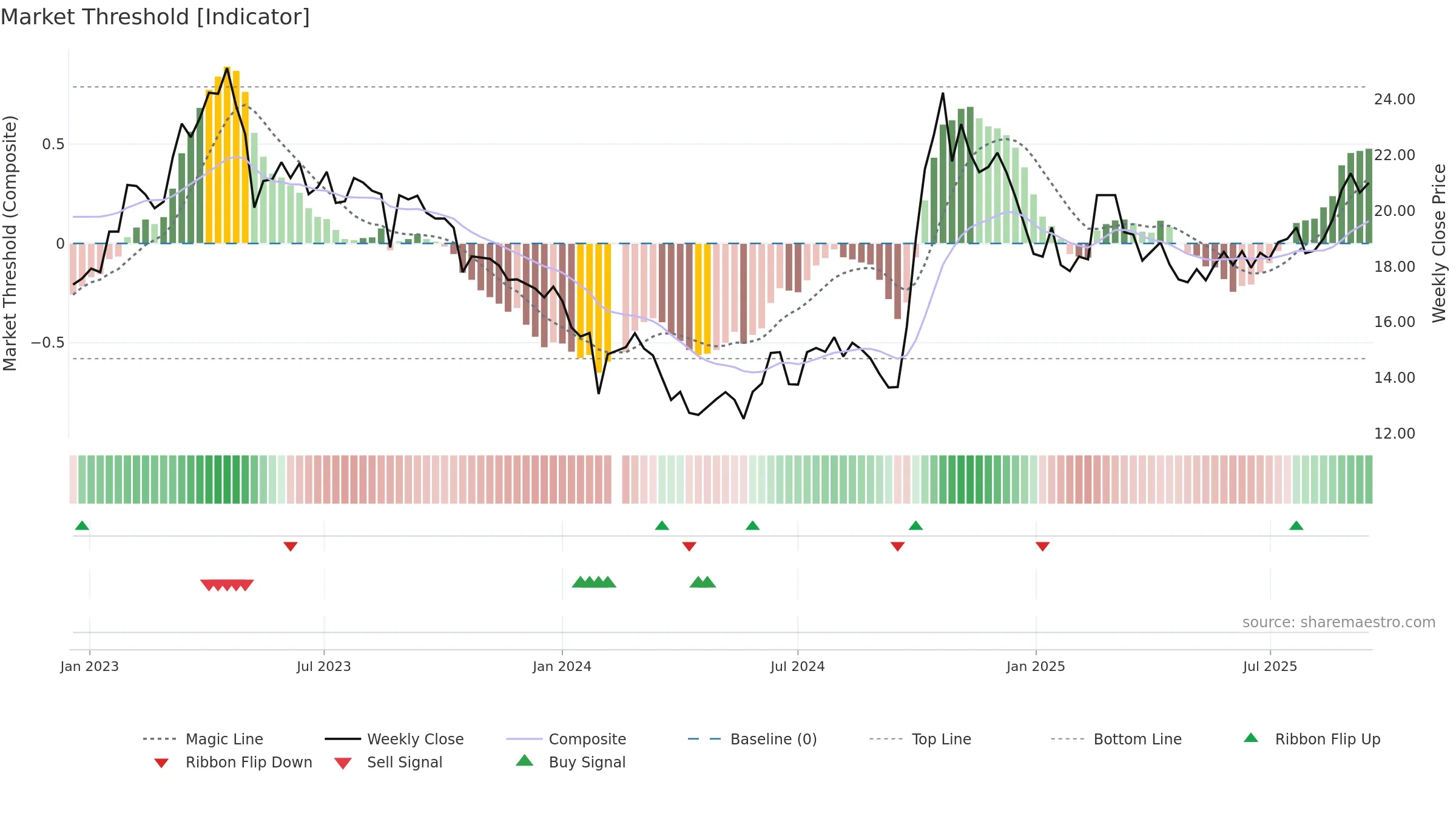Toggle Ribbon Flip Up legend entry
Screen dimensions: 1456x819
click(x=1312, y=739)
